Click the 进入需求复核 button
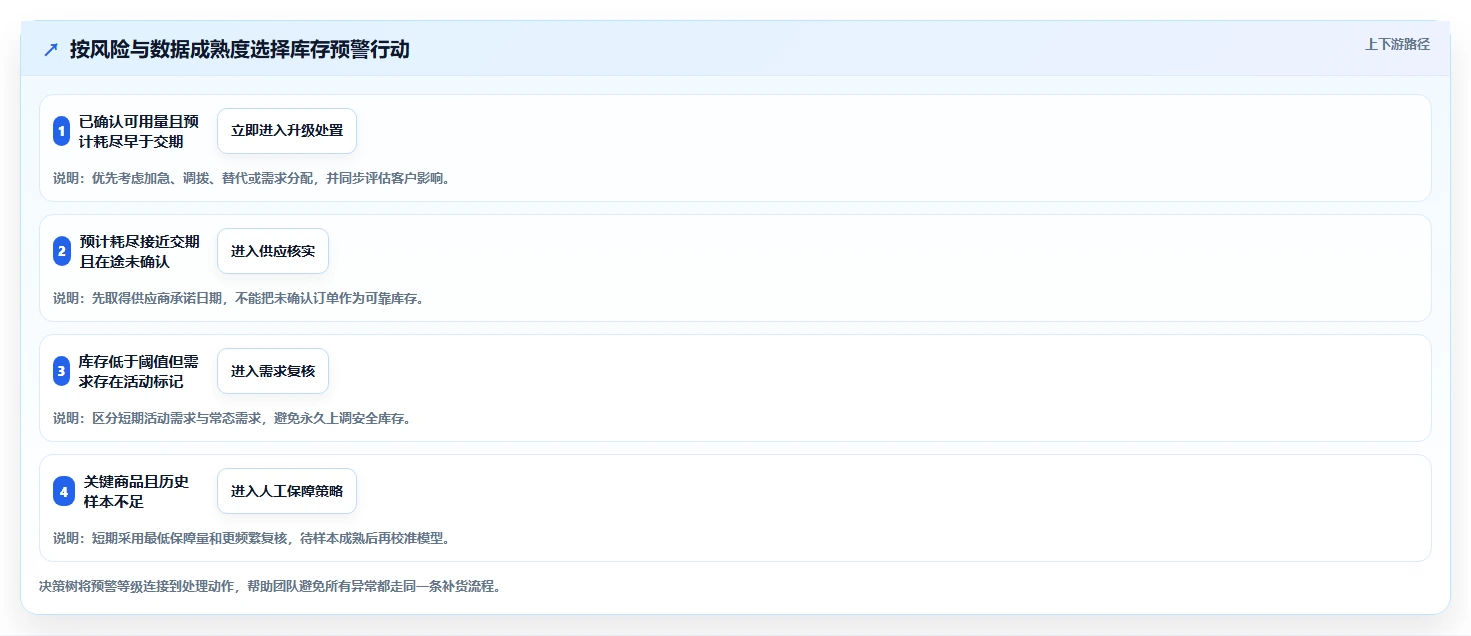Viewport: 1471px width, 636px height. coord(273,371)
